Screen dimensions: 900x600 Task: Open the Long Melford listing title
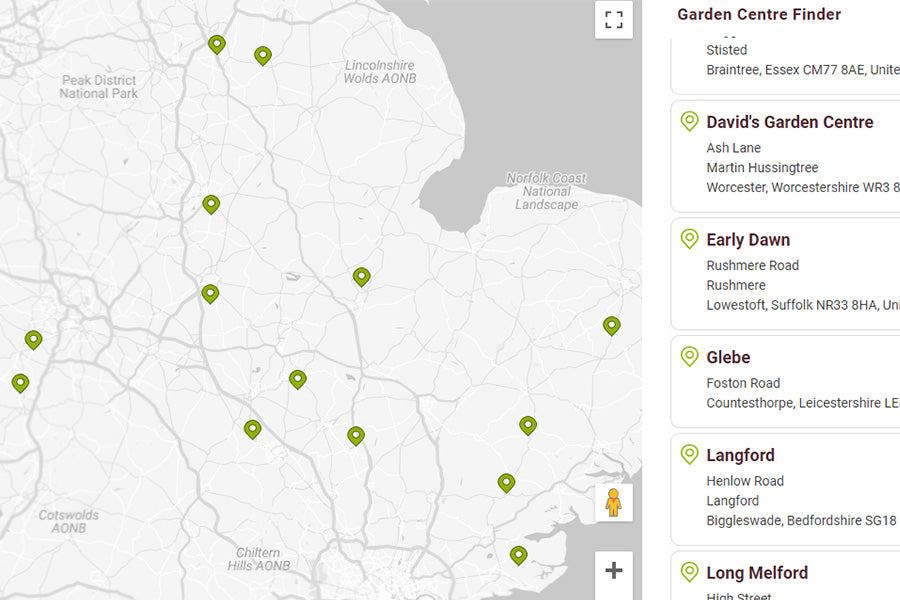(x=757, y=573)
